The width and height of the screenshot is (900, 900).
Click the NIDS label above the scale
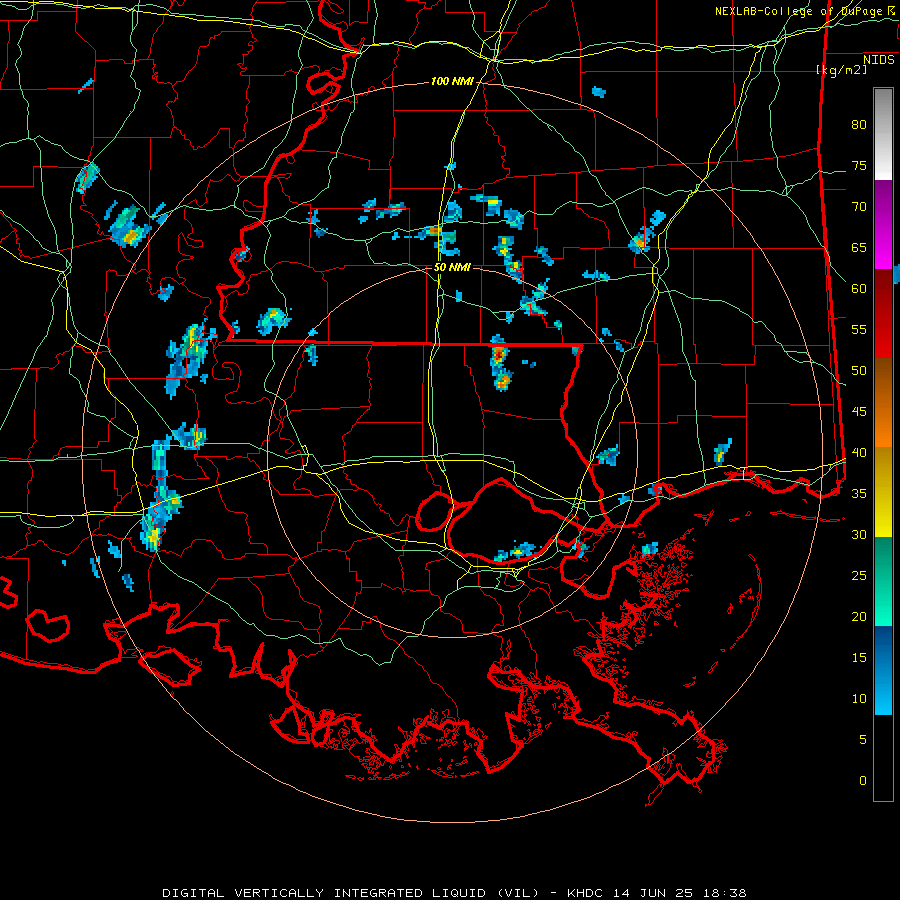click(x=879, y=60)
